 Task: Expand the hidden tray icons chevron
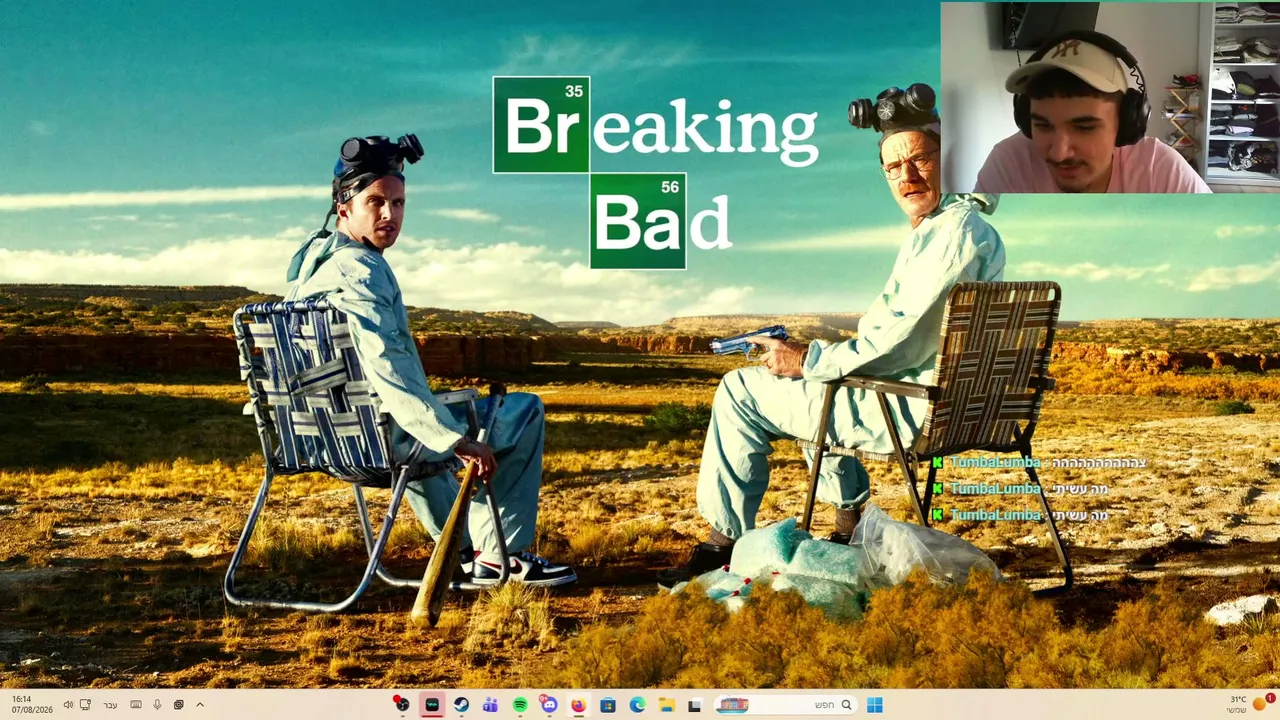tap(200, 705)
